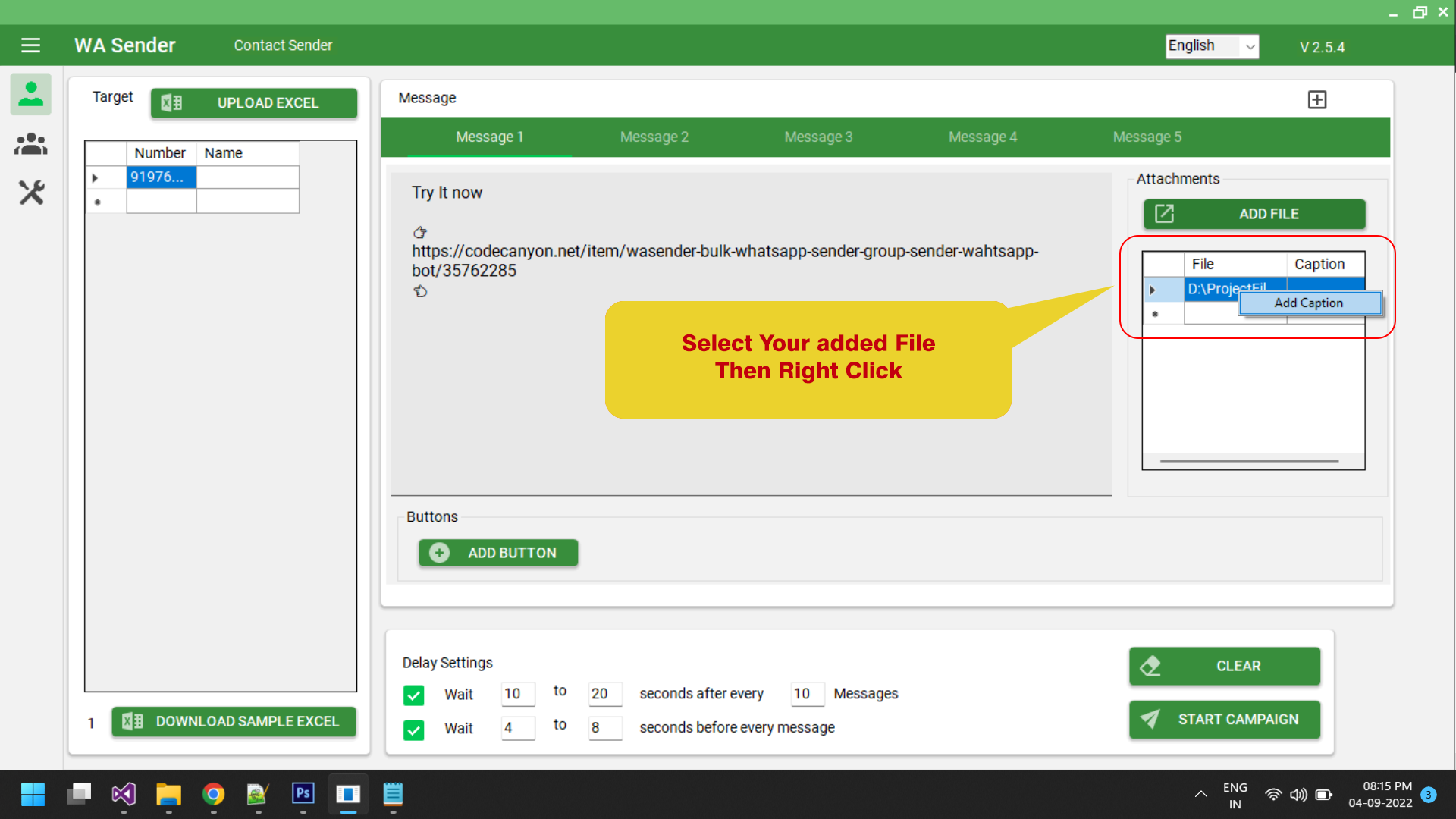Select the single contact sender icon
This screenshot has height=819, width=1456.
click(x=30, y=94)
